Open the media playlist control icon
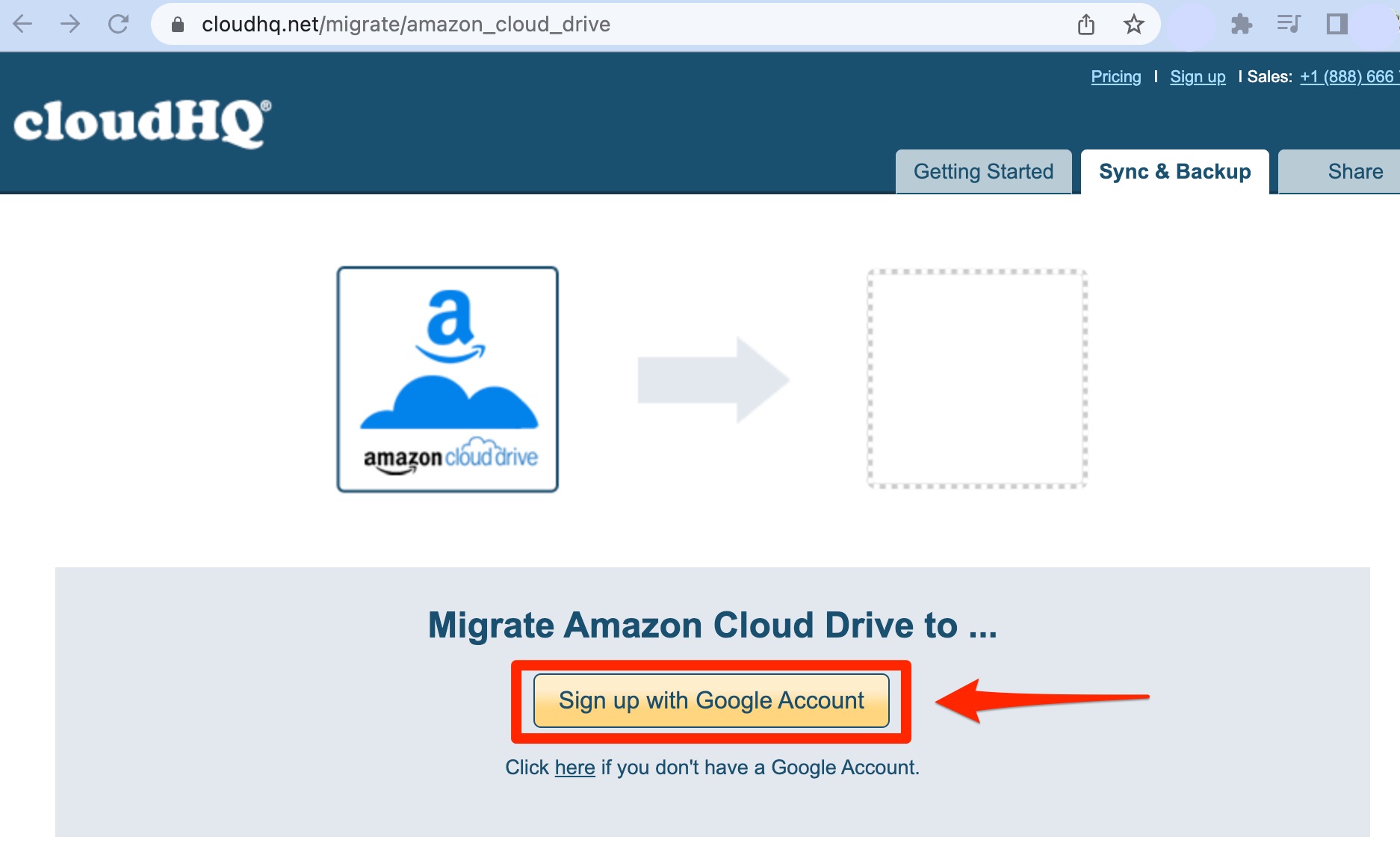This screenshot has width=1400, height=852. pos(1289,23)
